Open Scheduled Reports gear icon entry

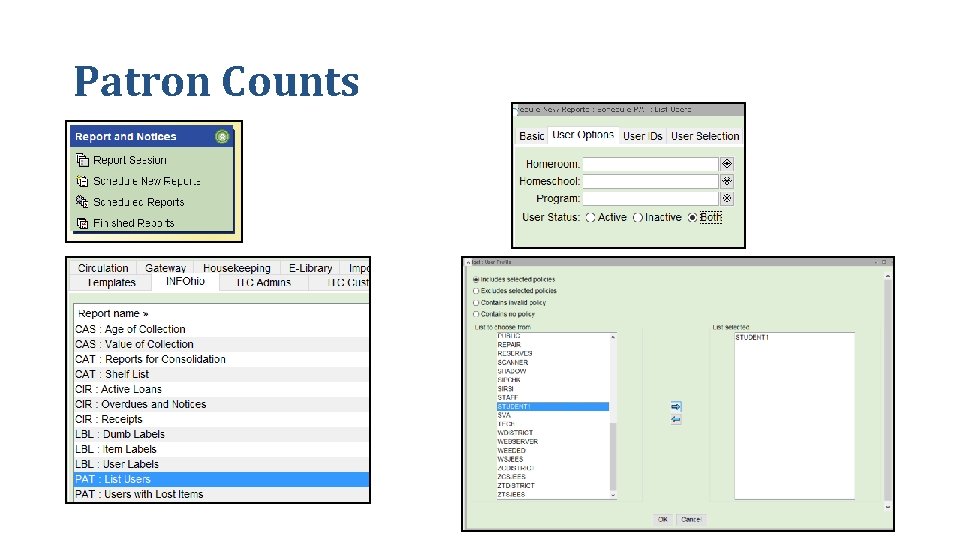(x=82, y=201)
